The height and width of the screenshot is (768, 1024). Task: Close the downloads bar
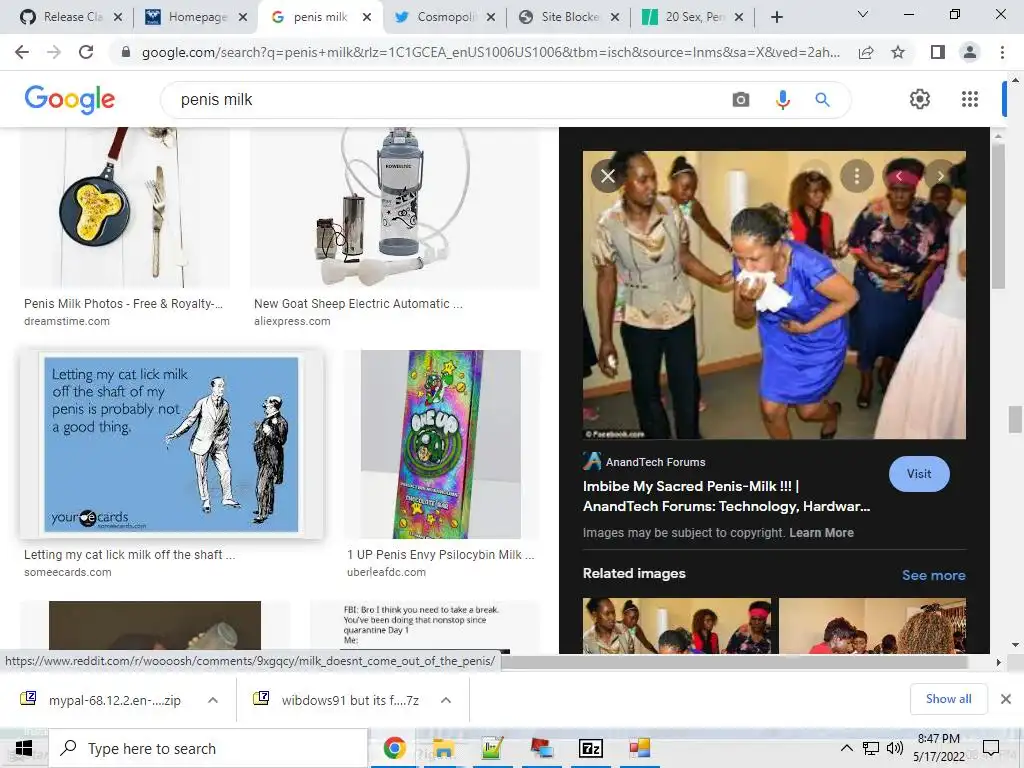1006,699
